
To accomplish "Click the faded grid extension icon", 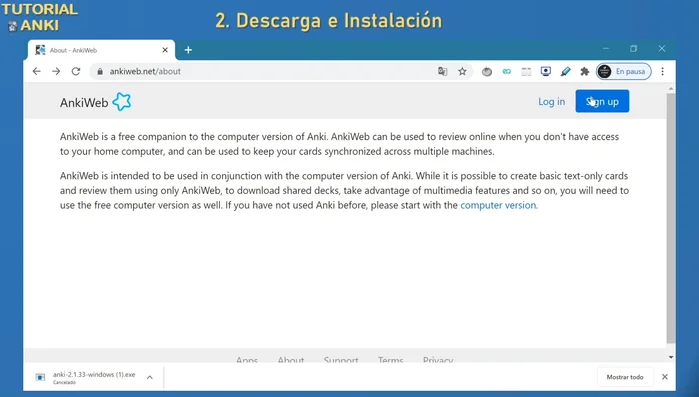I will pos(526,71).
